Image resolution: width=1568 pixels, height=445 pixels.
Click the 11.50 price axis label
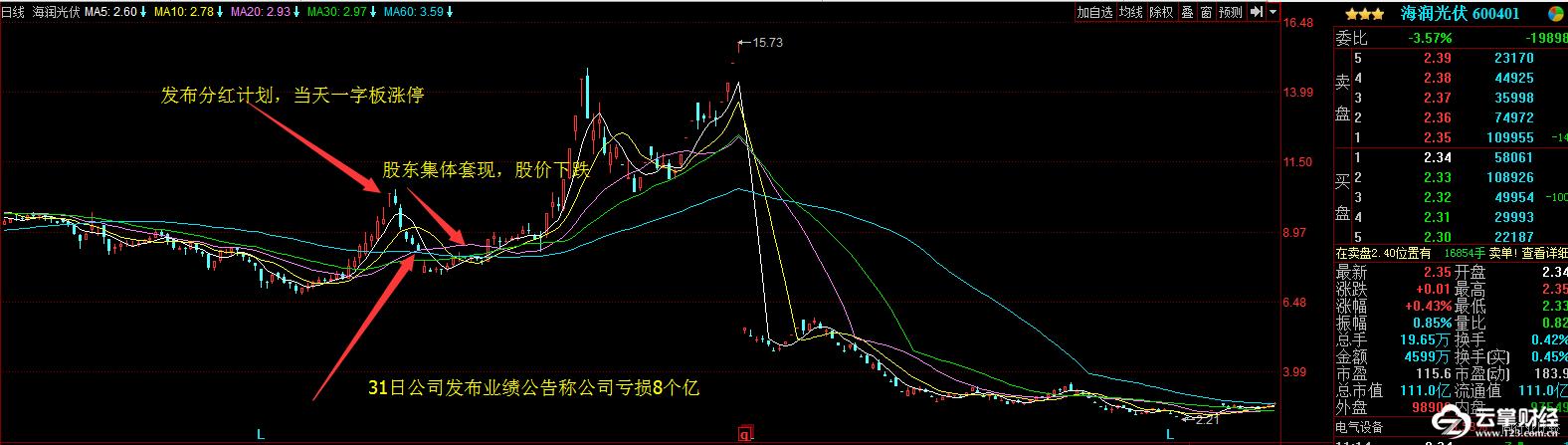pyautogui.click(x=1299, y=162)
